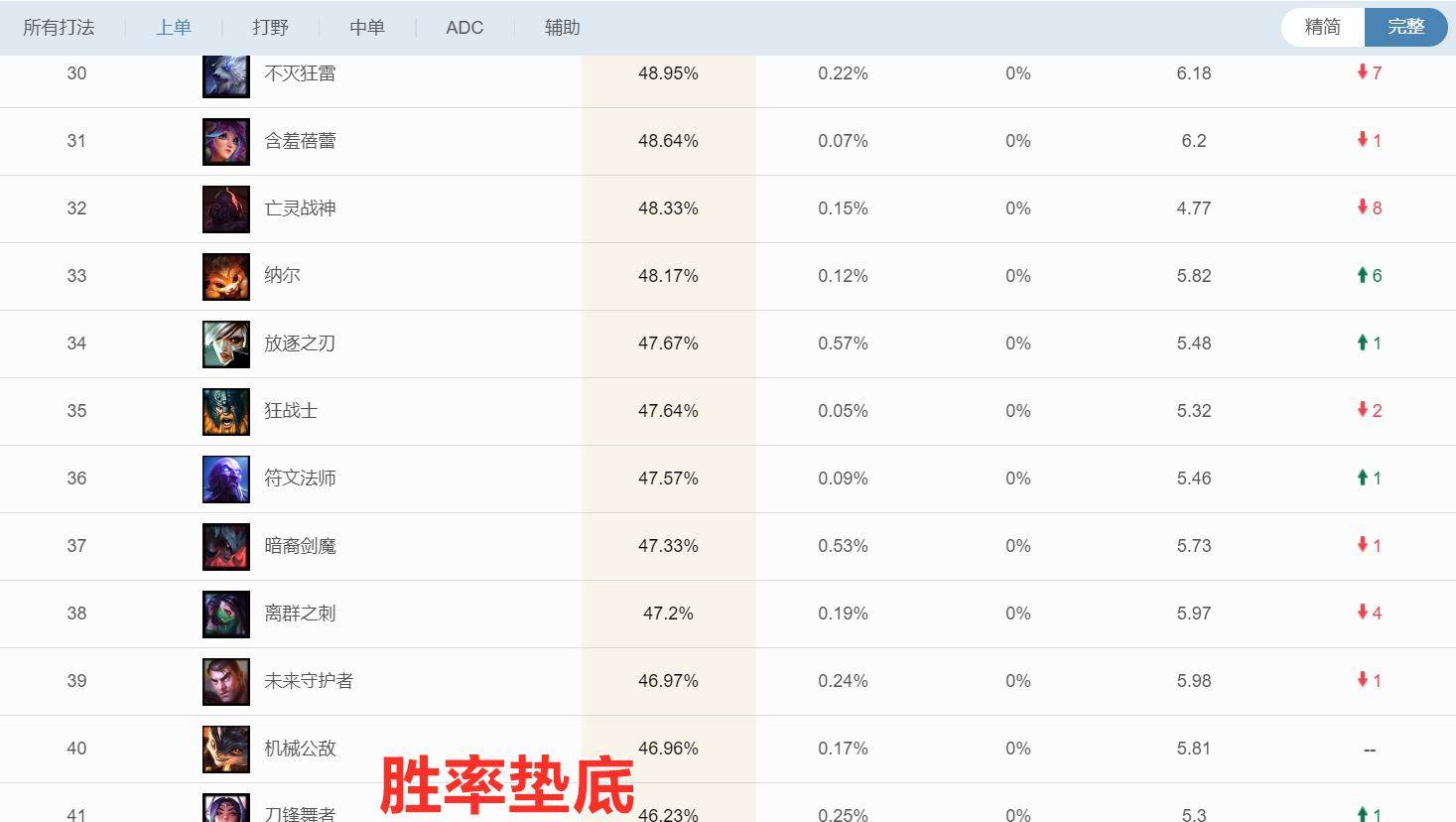The height and width of the screenshot is (822, 1456).
Task: Select the 暗裔剑魔 champion icon
Action: [x=225, y=545]
